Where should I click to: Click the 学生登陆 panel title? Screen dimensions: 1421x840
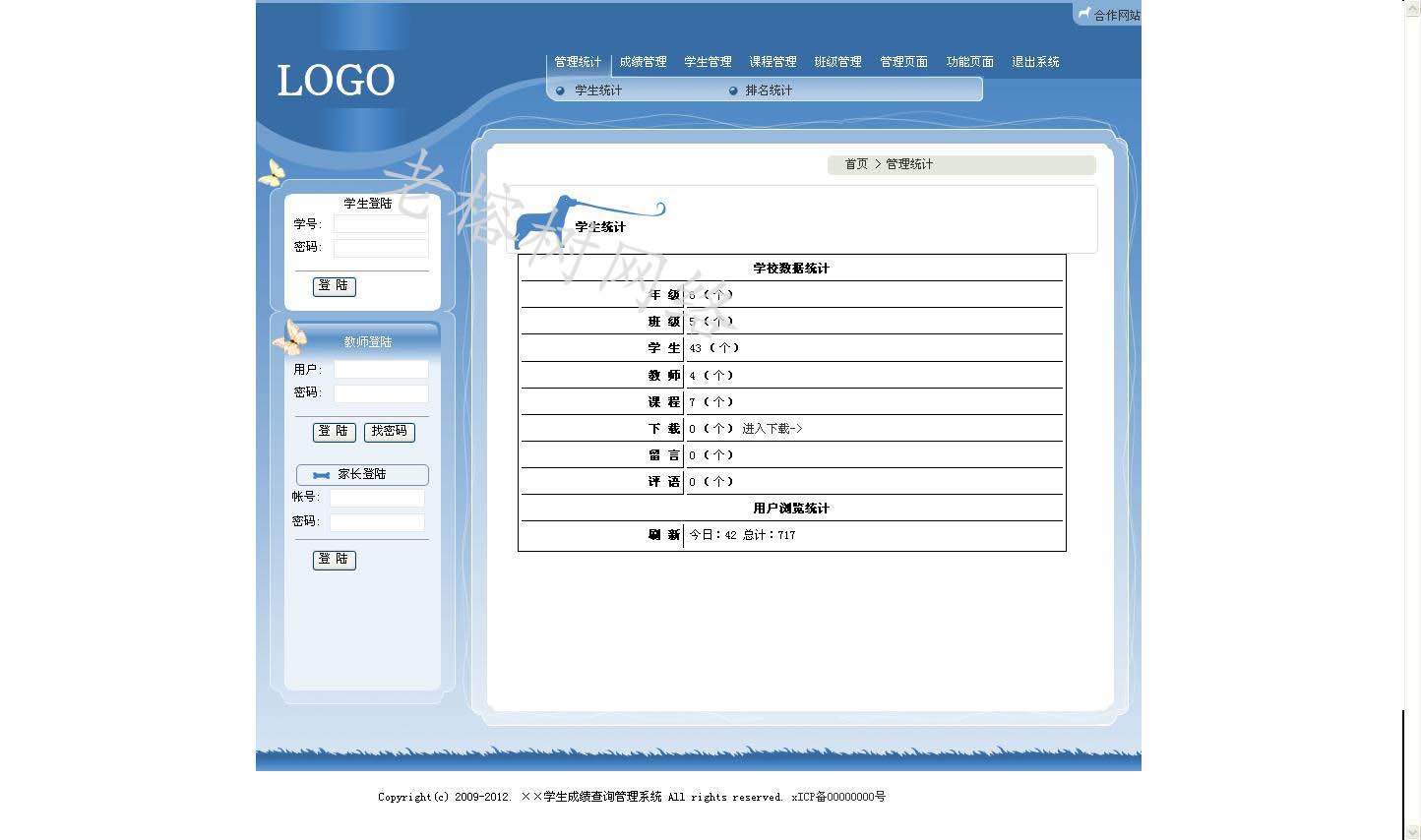[x=368, y=204]
